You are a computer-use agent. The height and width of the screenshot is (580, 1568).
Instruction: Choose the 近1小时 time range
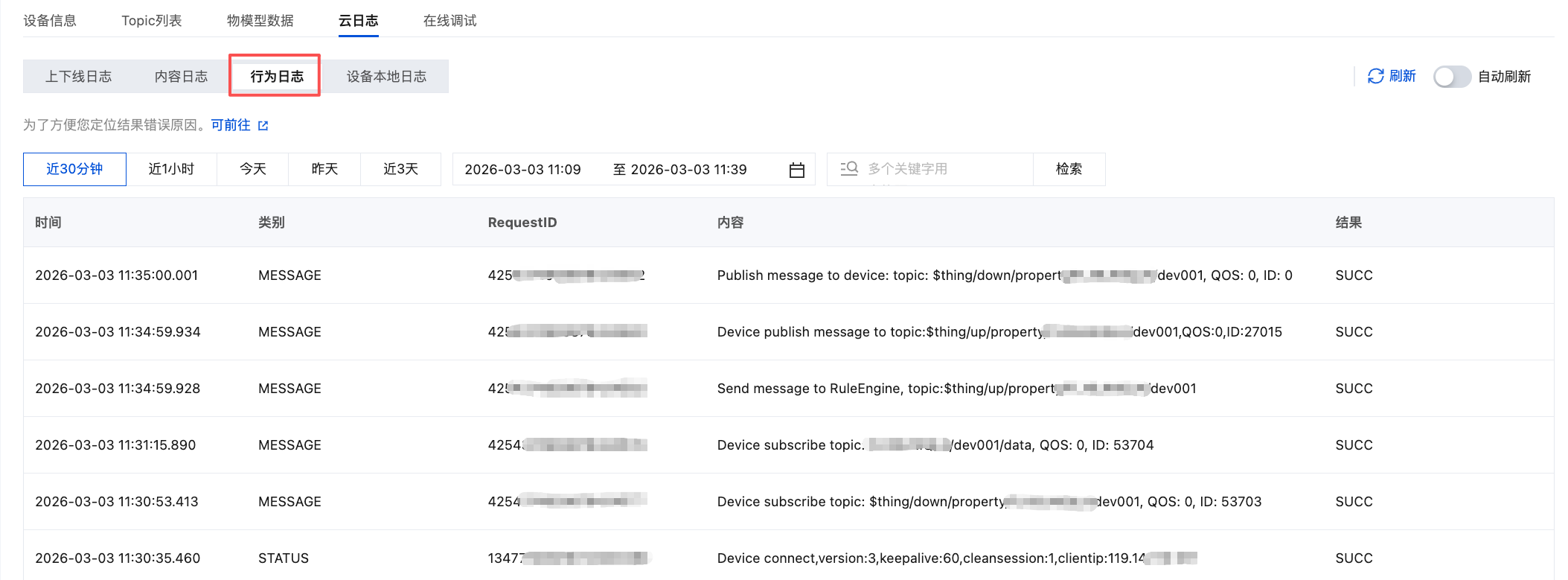[171, 169]
